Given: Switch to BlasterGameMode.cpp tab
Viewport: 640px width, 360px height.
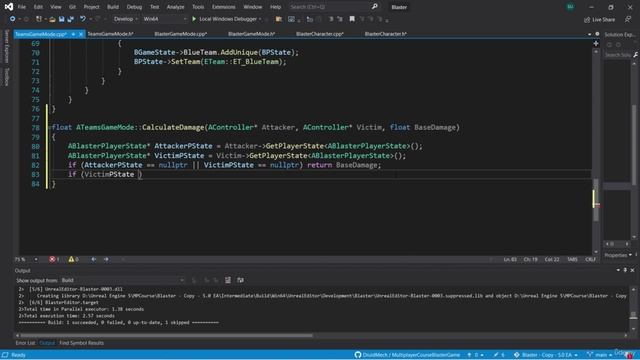Looking at the screenshot, I should tap(181, 34).
